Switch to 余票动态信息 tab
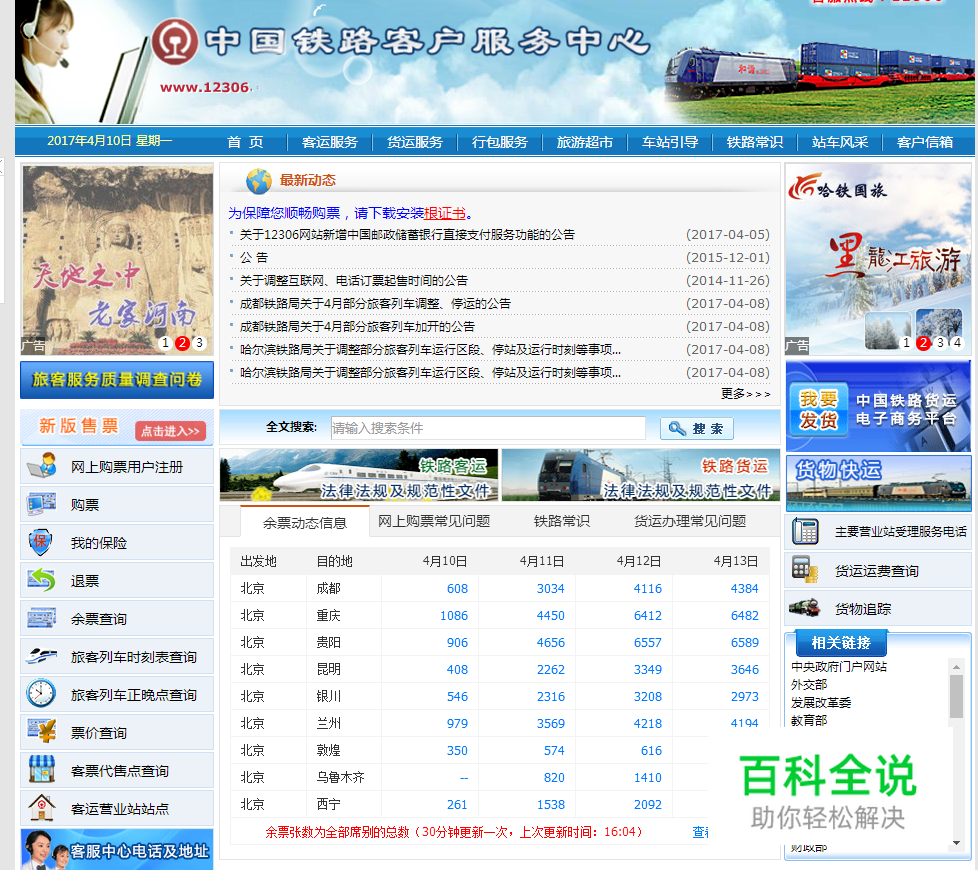This screenshot has height=870, width=978. (304, 523)
